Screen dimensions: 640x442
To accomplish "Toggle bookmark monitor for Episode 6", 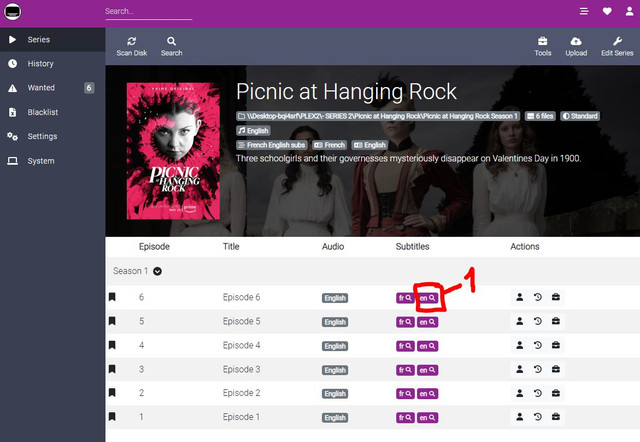I will pos(112,297).
